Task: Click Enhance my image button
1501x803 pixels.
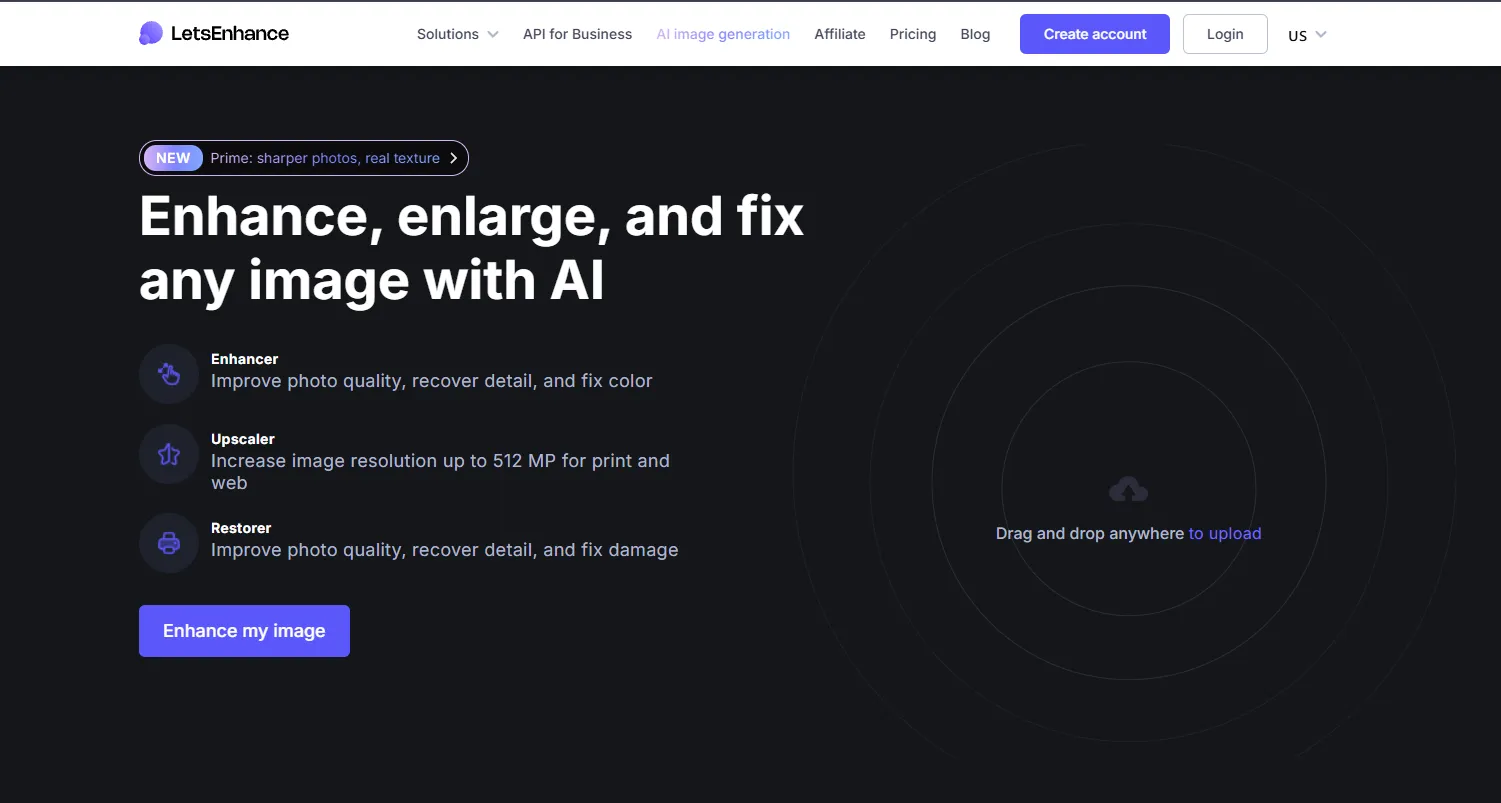Action: (244, 631)
